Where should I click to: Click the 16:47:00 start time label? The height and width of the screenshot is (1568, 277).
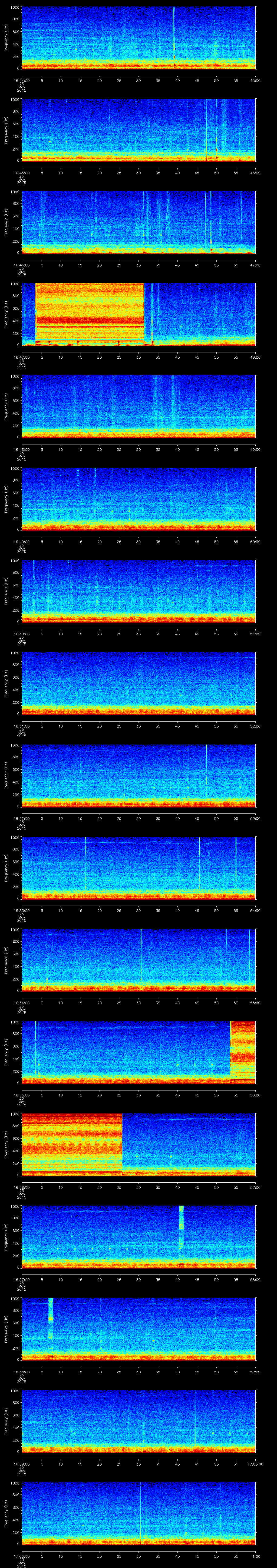click(x=22, y=357)
